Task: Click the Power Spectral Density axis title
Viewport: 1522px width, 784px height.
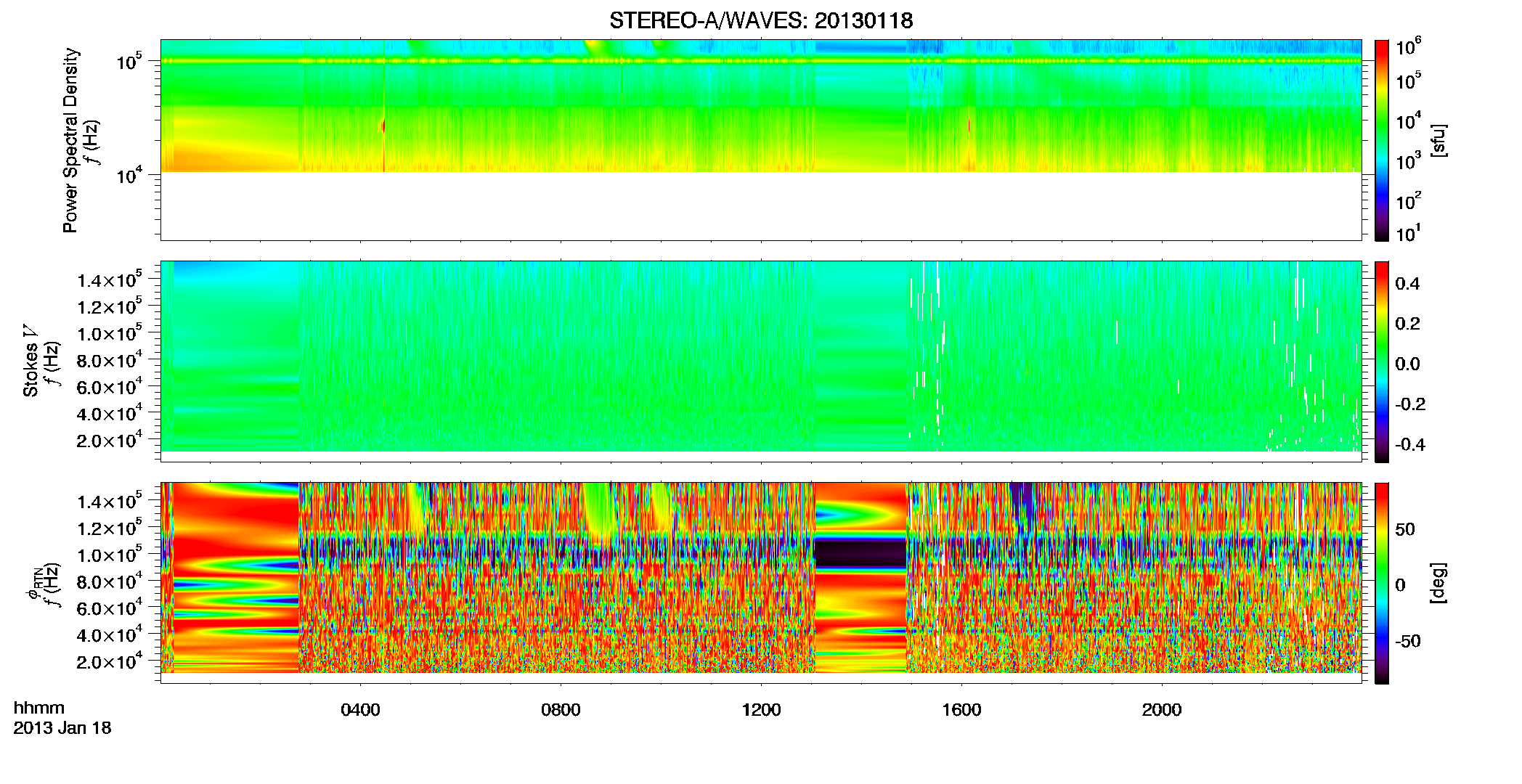Action: 70,140
